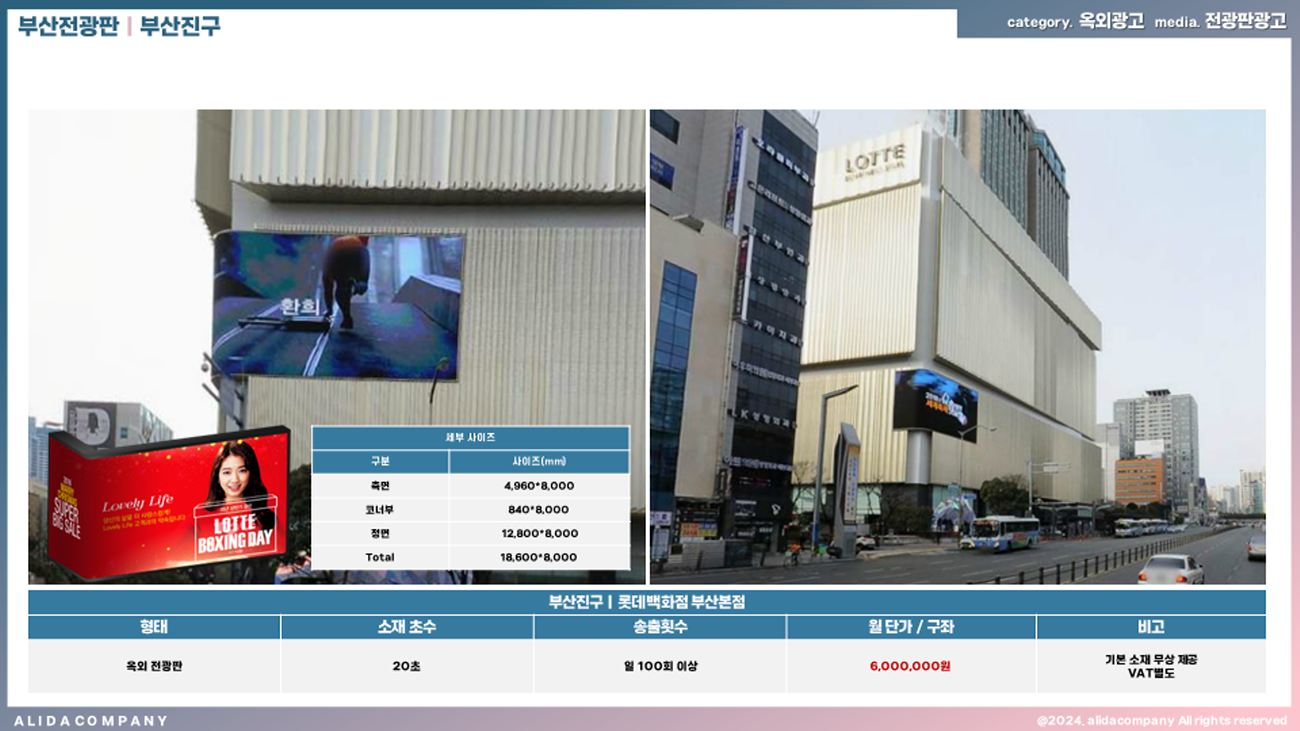This screenshot has height=731, width=1300.
Task: Click the alidacompany copyright notice
Action: tap(1161, 721)
